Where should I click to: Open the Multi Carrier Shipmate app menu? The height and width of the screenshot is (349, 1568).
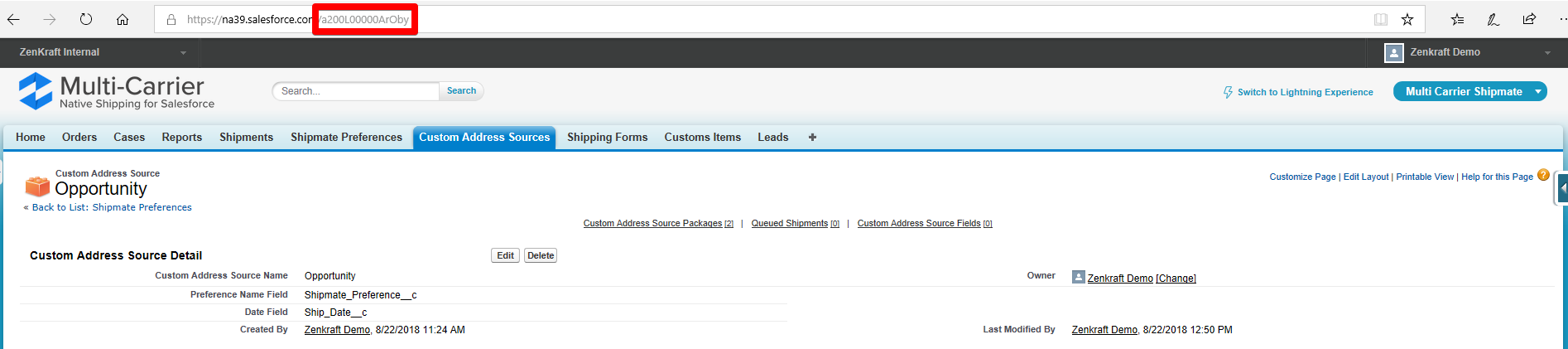1470,91
